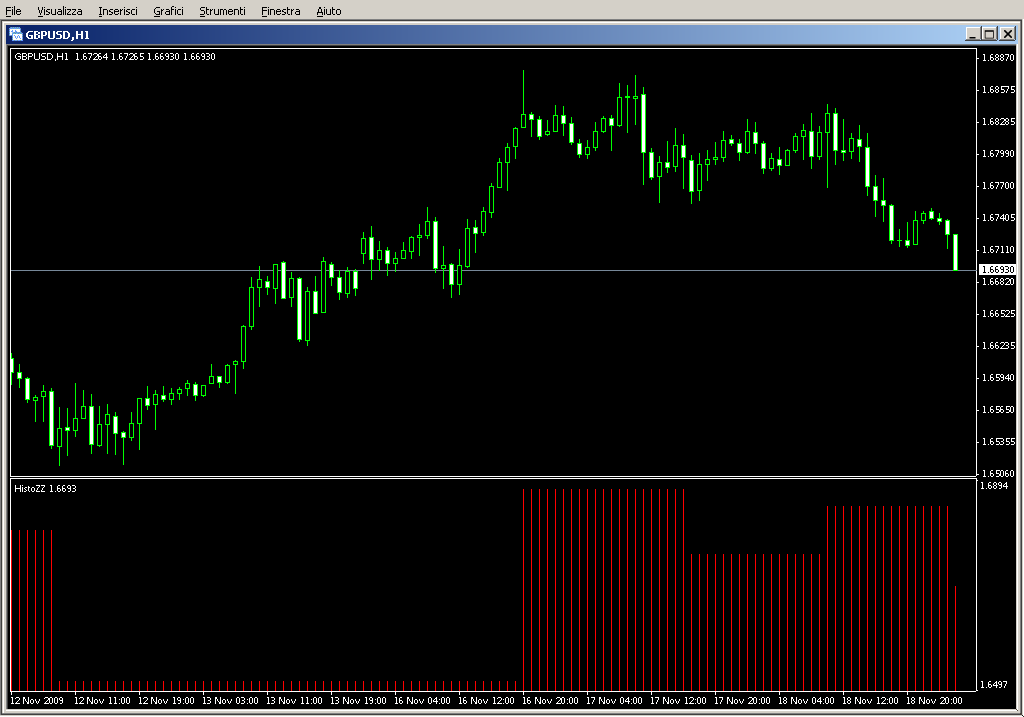
Task: Click the 17 Nov 04:00 time label
Action: pyautogui.click(x=614, y=701)
